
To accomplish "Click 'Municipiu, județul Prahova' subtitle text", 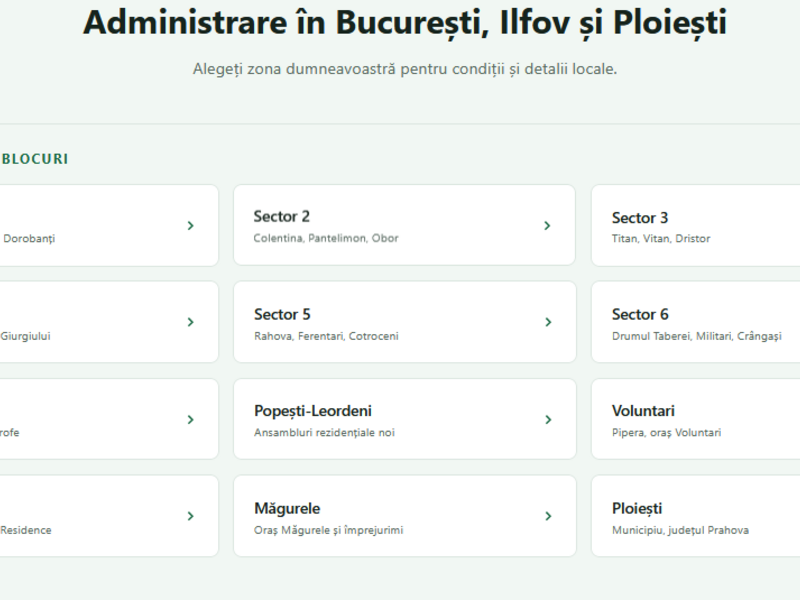I will pos(681,530).
